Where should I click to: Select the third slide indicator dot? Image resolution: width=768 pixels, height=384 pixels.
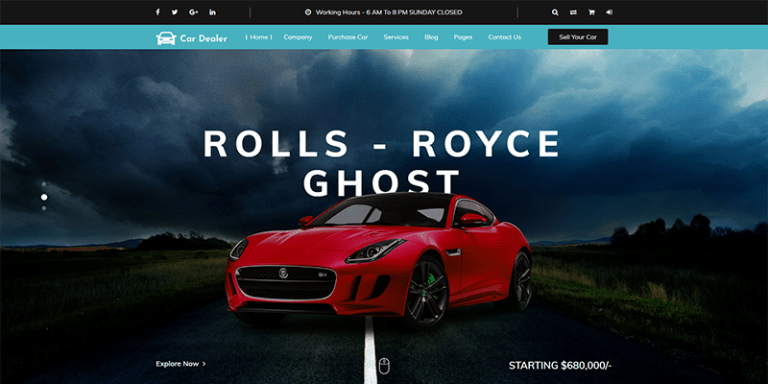(x=44, y=208)
